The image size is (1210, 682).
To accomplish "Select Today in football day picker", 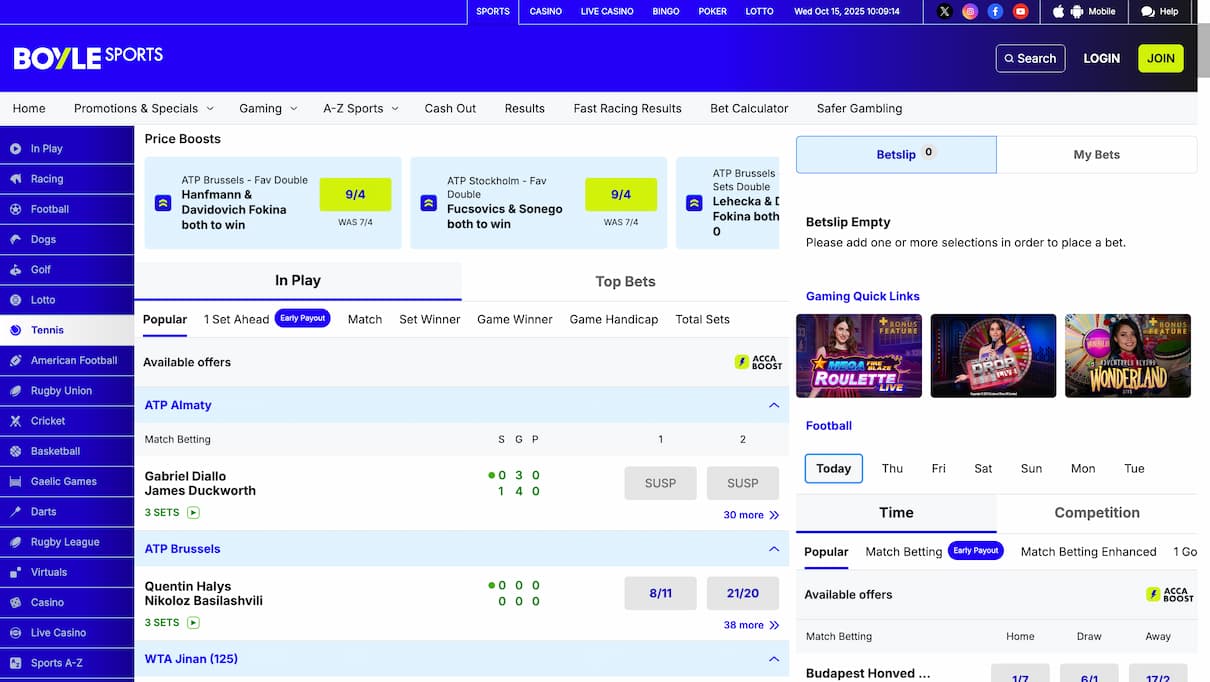I will (x=834, y=468).
